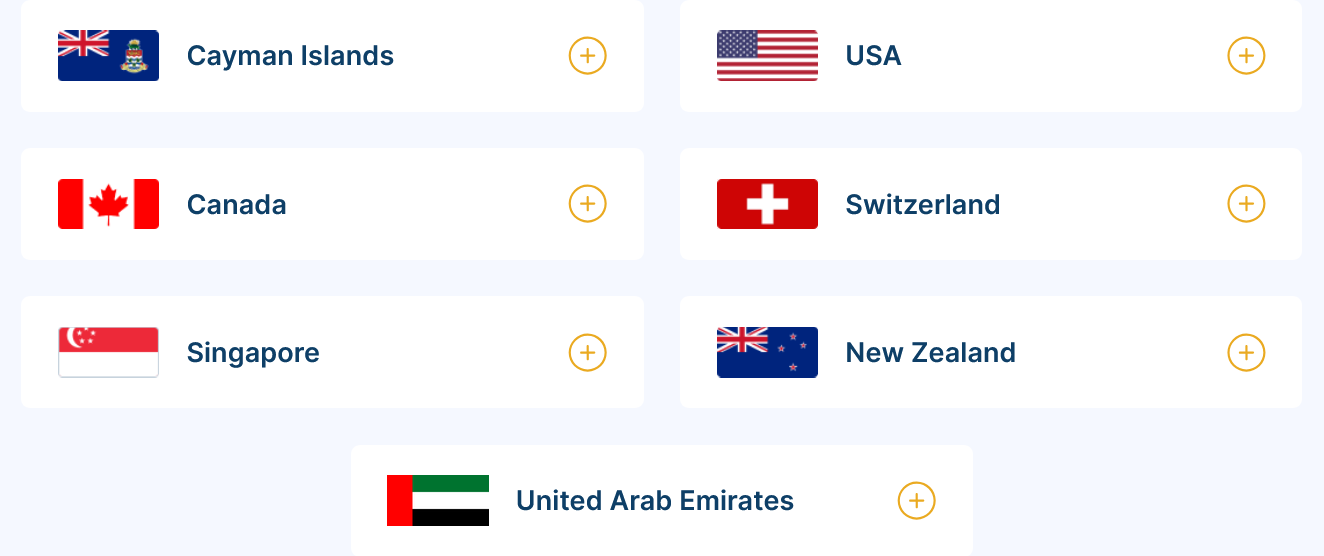Expand the USA accordion with plus icon
Screen dimensions: 1324x556
coord(1246,56)
